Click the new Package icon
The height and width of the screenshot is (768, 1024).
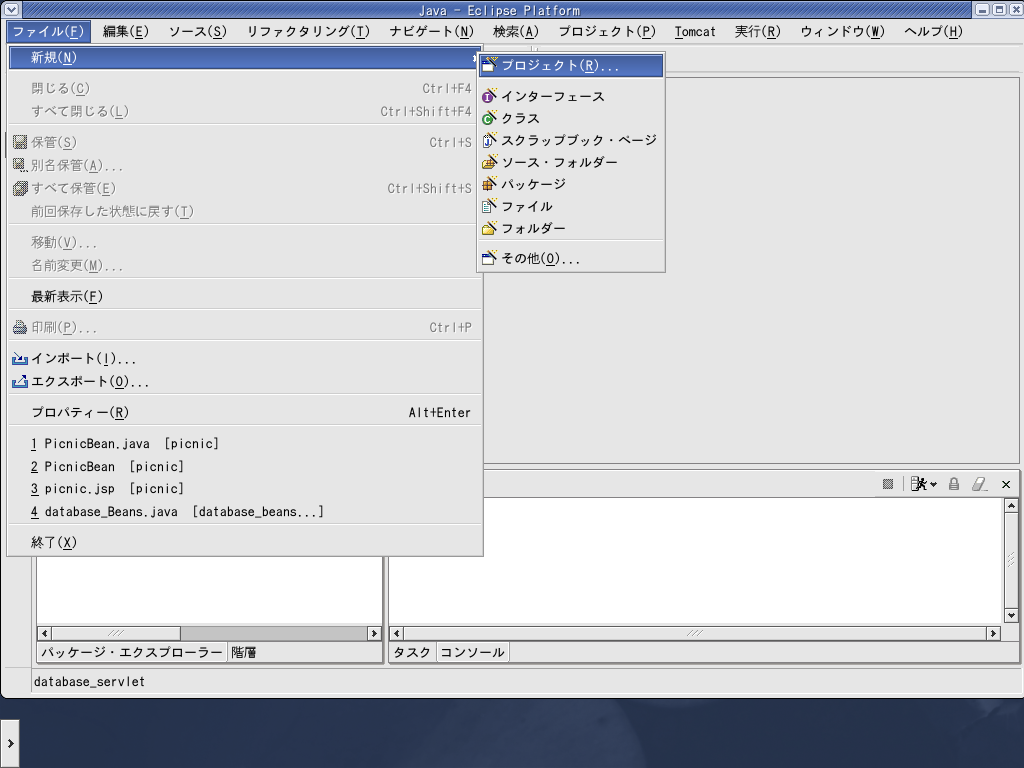[489, 184]
